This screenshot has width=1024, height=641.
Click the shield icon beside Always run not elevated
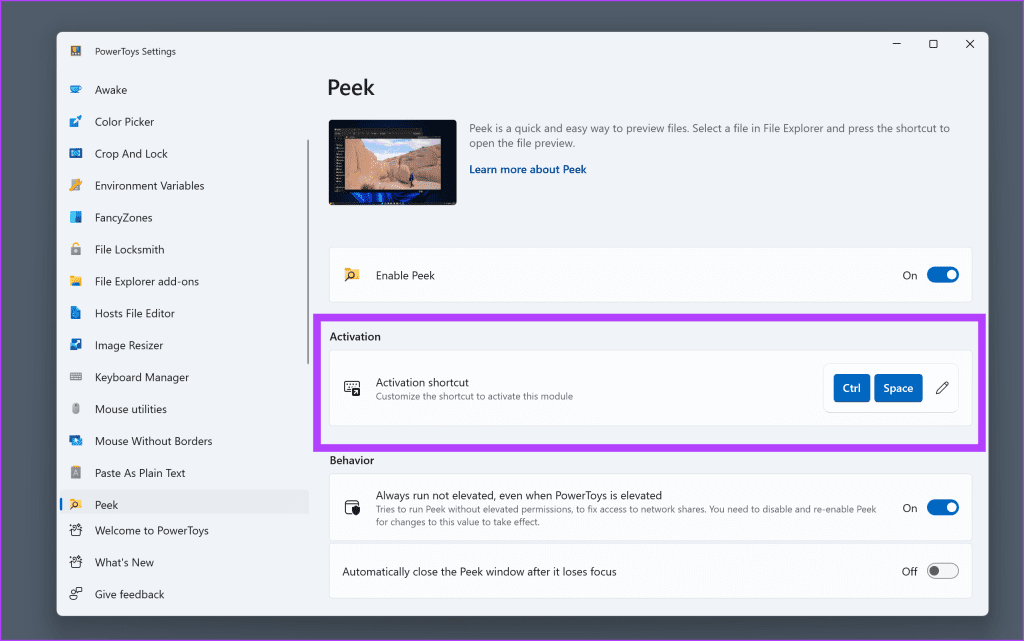click(x=352, y=508)
